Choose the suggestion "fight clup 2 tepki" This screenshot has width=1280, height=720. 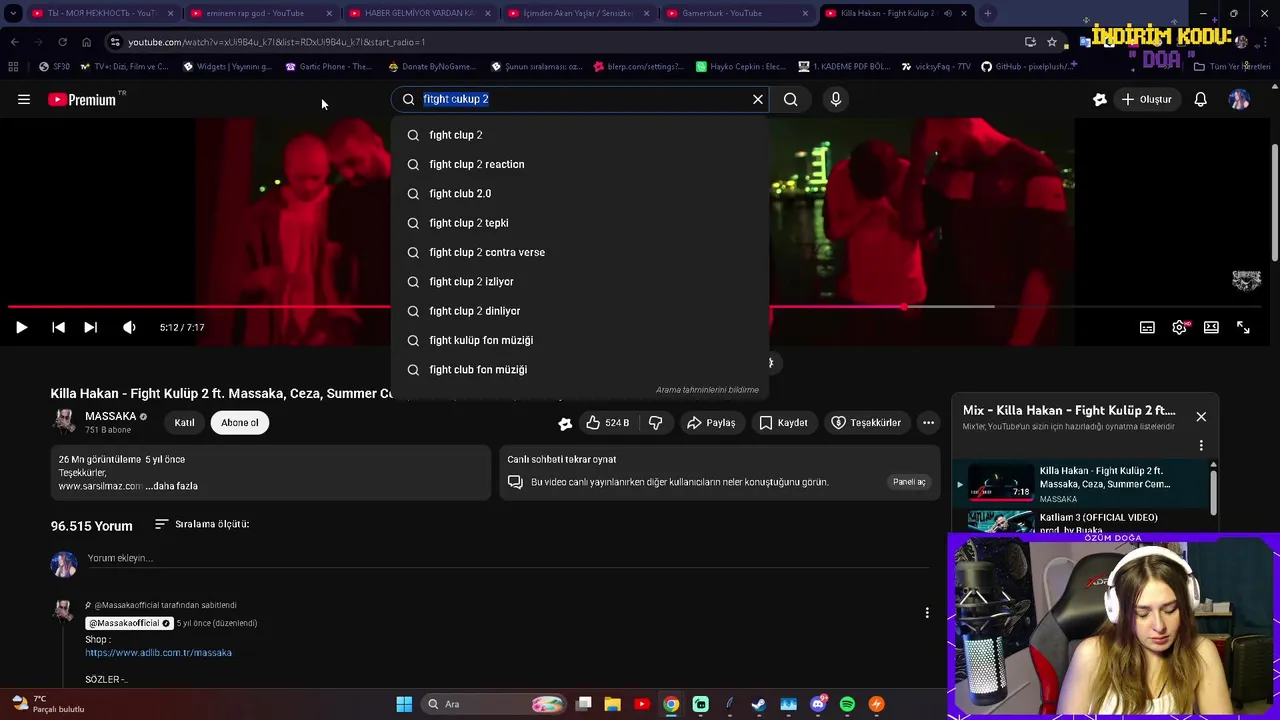[x=580, y=223]
